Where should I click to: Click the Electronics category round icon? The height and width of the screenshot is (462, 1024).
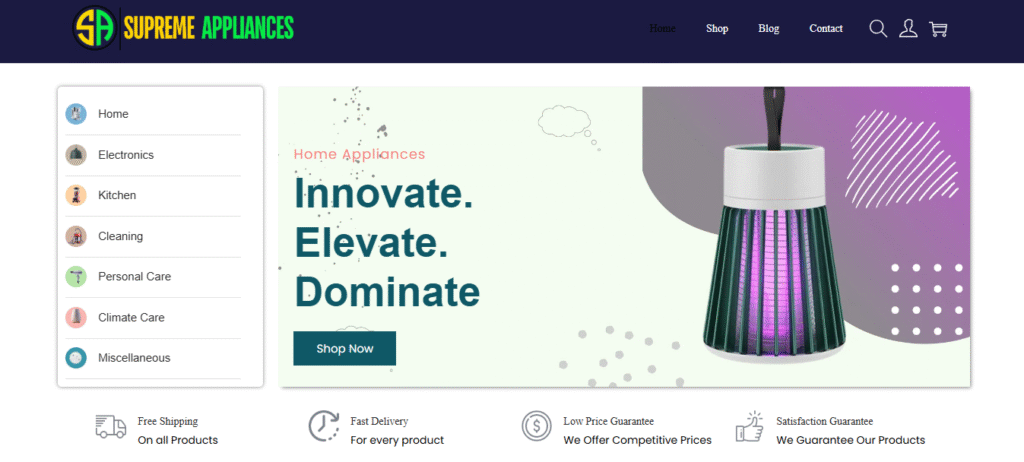pyautogui.click(x=76, y=155)
